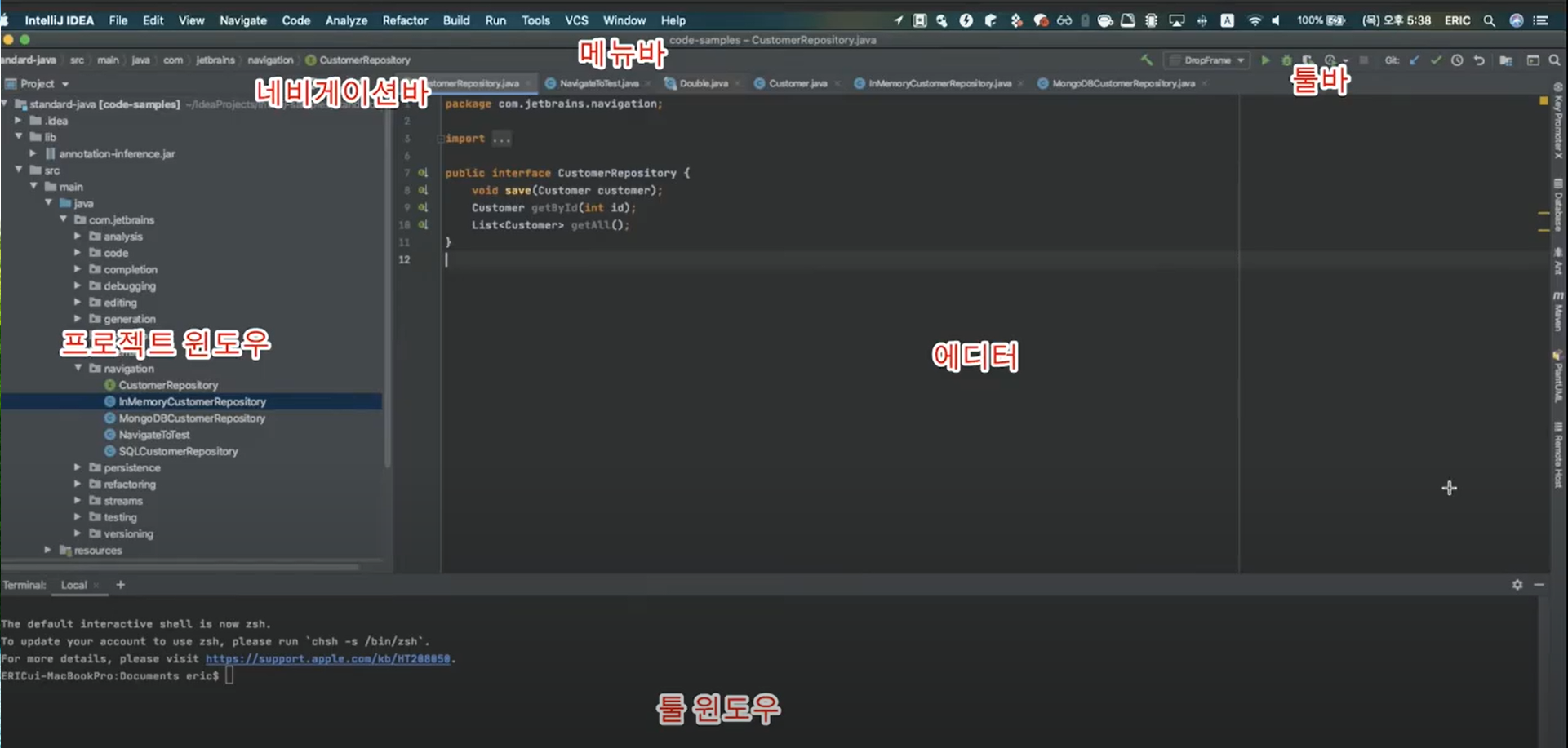Add a new terminal session tab
1568x748 pixels.
click(121, 585)
